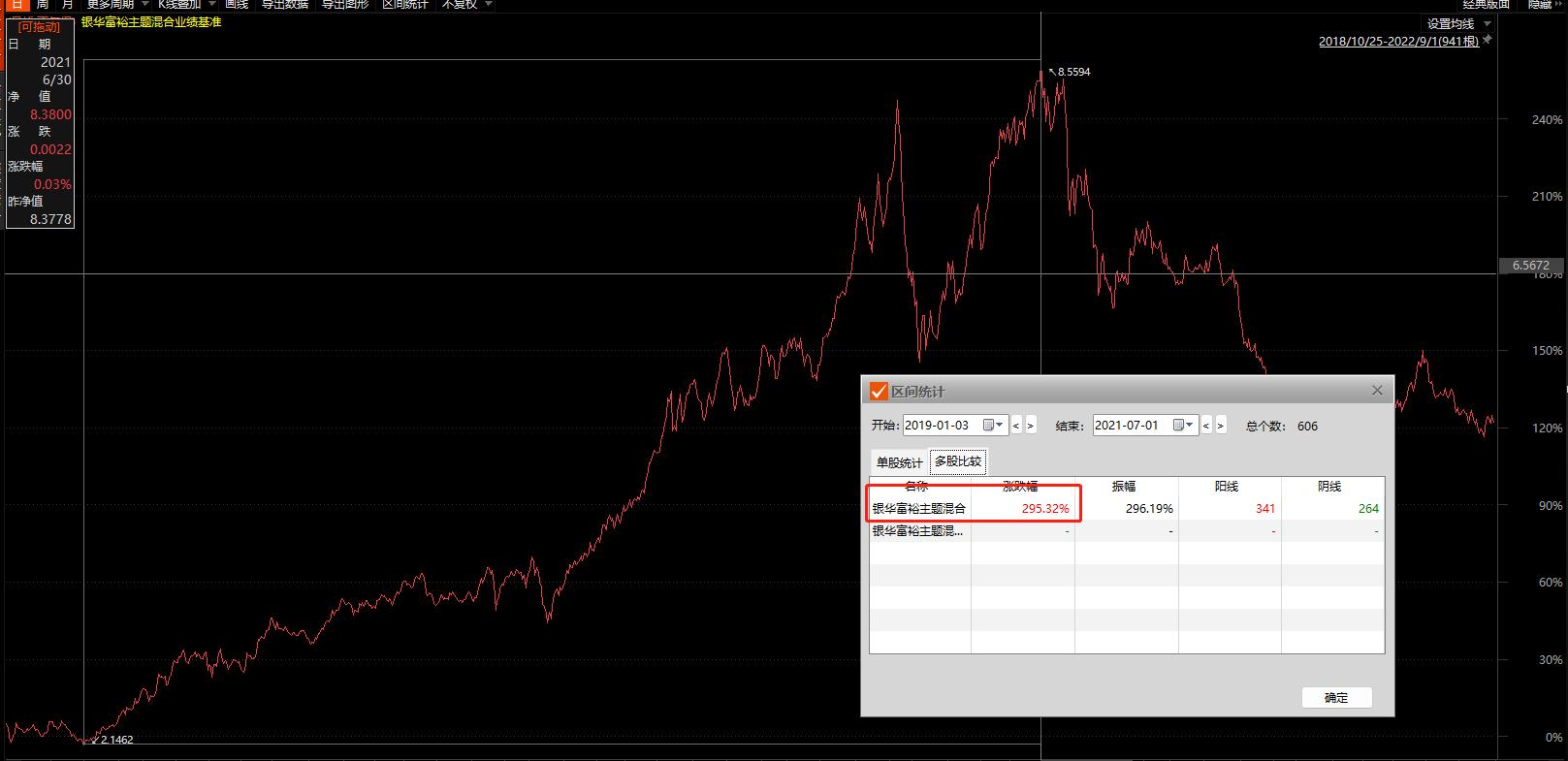Click the 阳线 column header

(x=1227, y=486)
